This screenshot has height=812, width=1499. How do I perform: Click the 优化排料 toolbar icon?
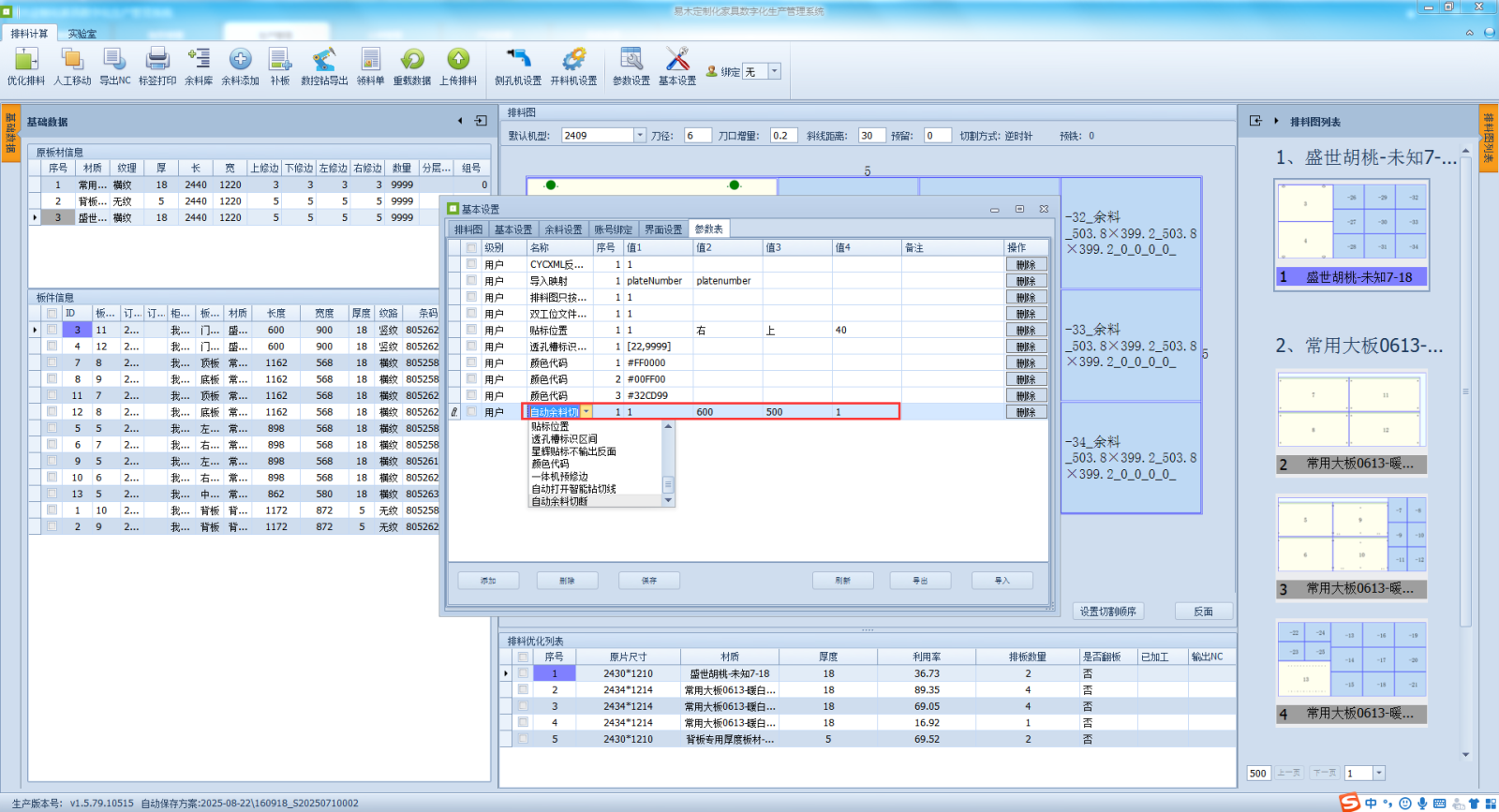26,60
